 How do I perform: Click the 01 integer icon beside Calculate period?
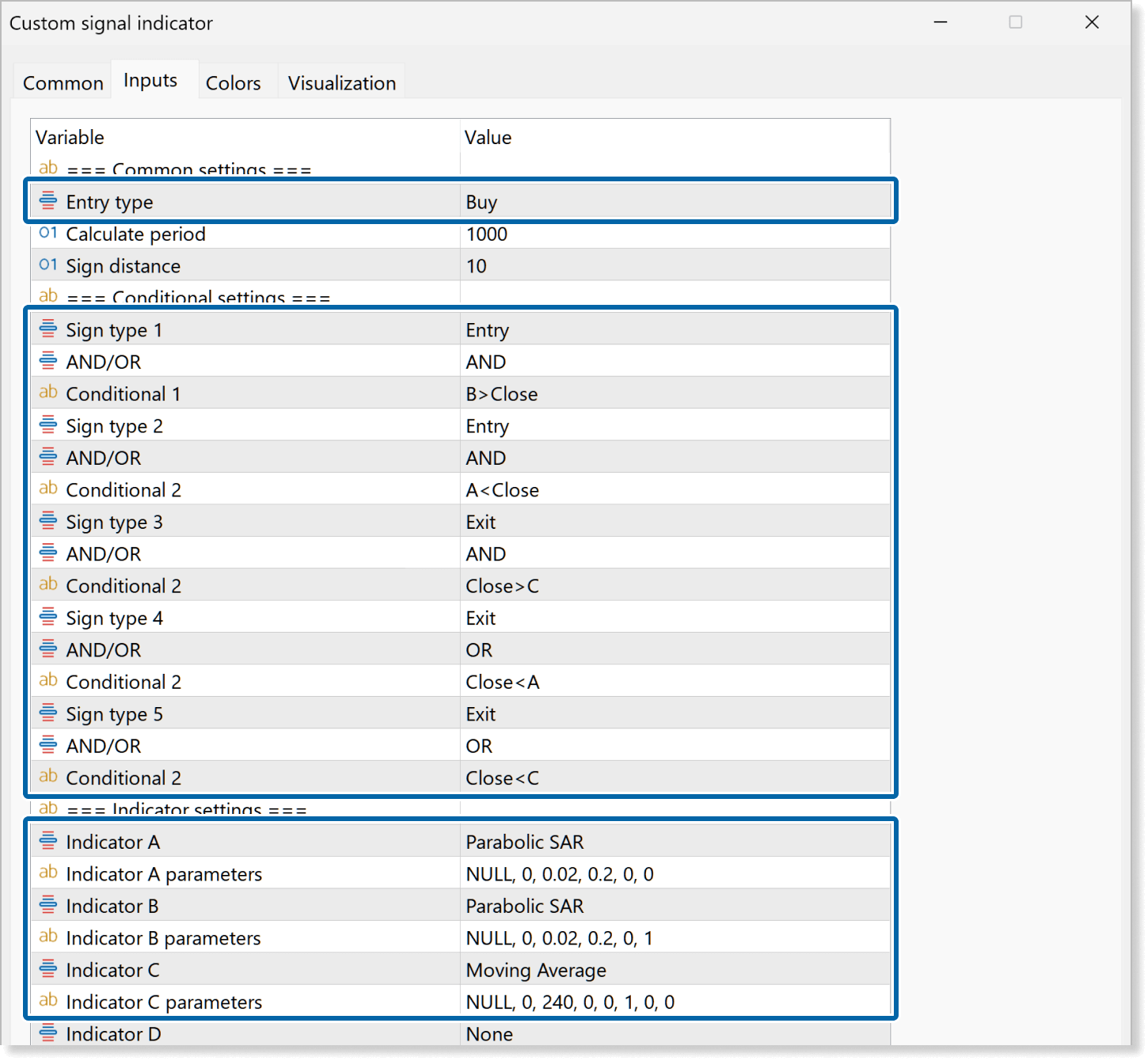[48, 233]
